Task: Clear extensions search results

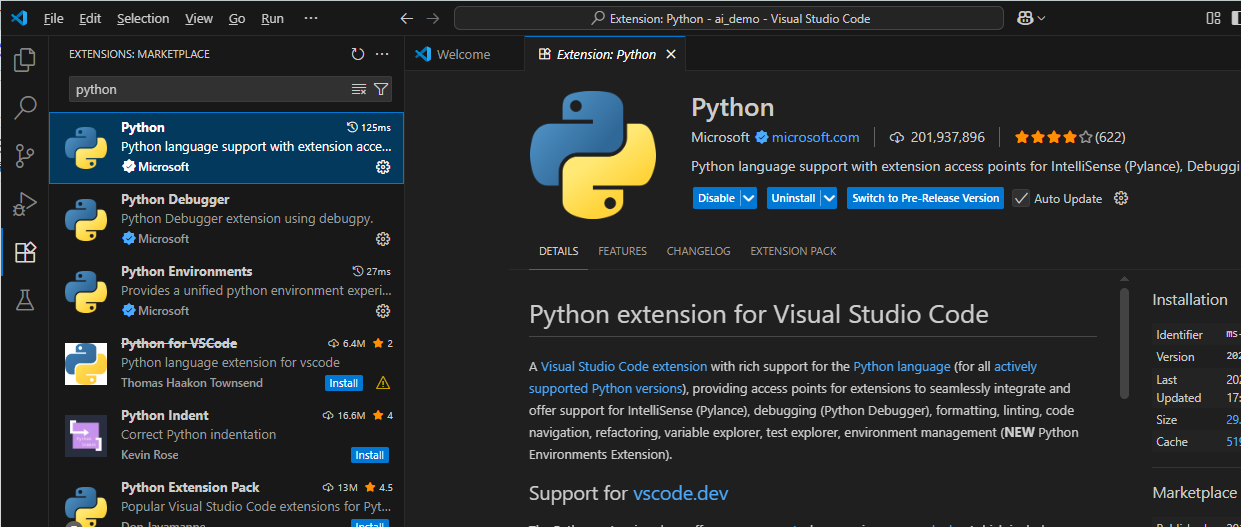Action: tap(359, 89)
